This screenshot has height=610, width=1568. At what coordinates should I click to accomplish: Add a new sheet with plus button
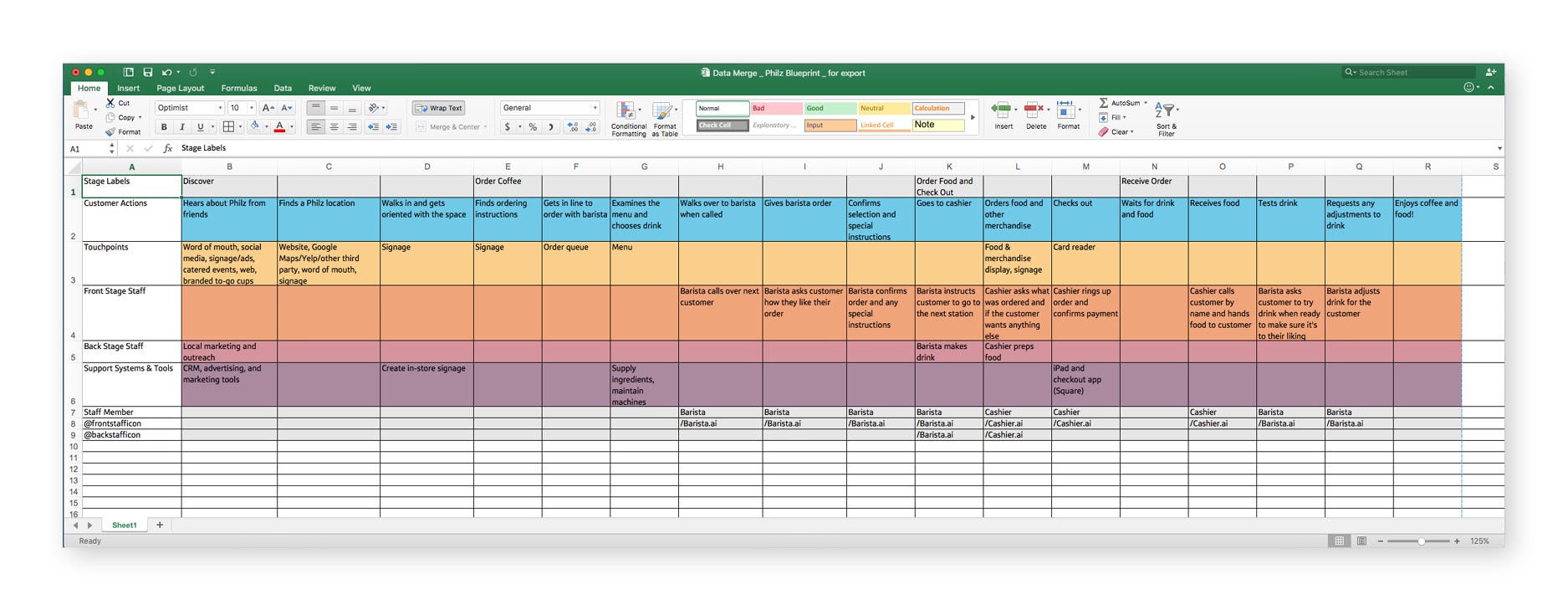(160, 525)
